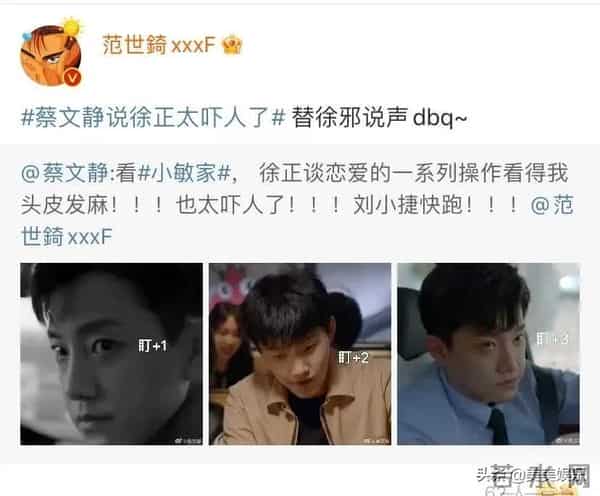Screen dimensions: 600x496
Task: View the 盯+3 blue shirt image
Action: [489, 354]
